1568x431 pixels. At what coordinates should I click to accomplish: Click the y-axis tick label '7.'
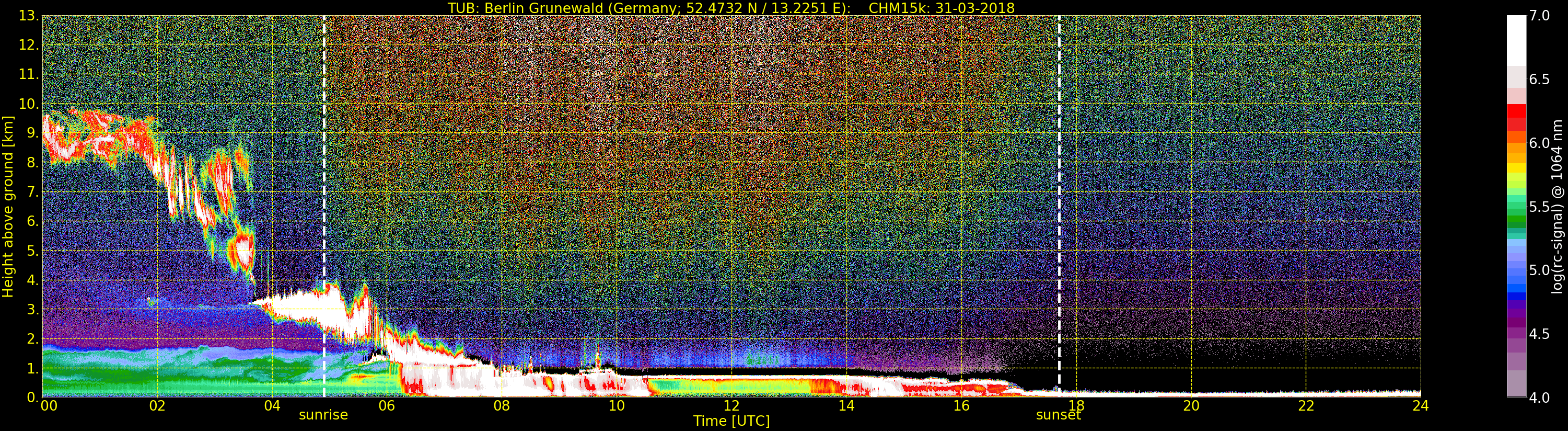tap(32, 192)
